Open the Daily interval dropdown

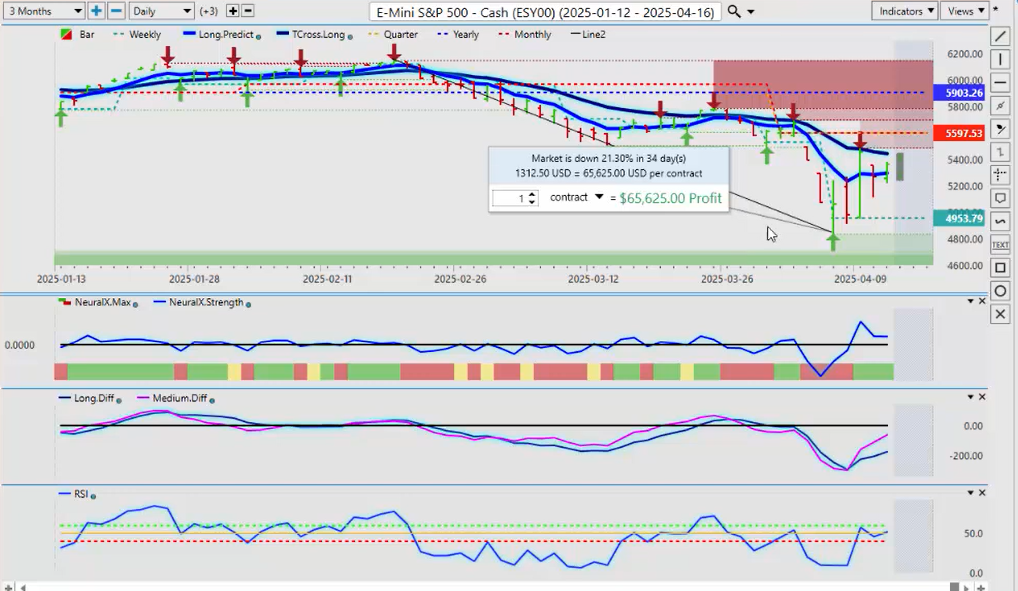click(x=160, y=11)
